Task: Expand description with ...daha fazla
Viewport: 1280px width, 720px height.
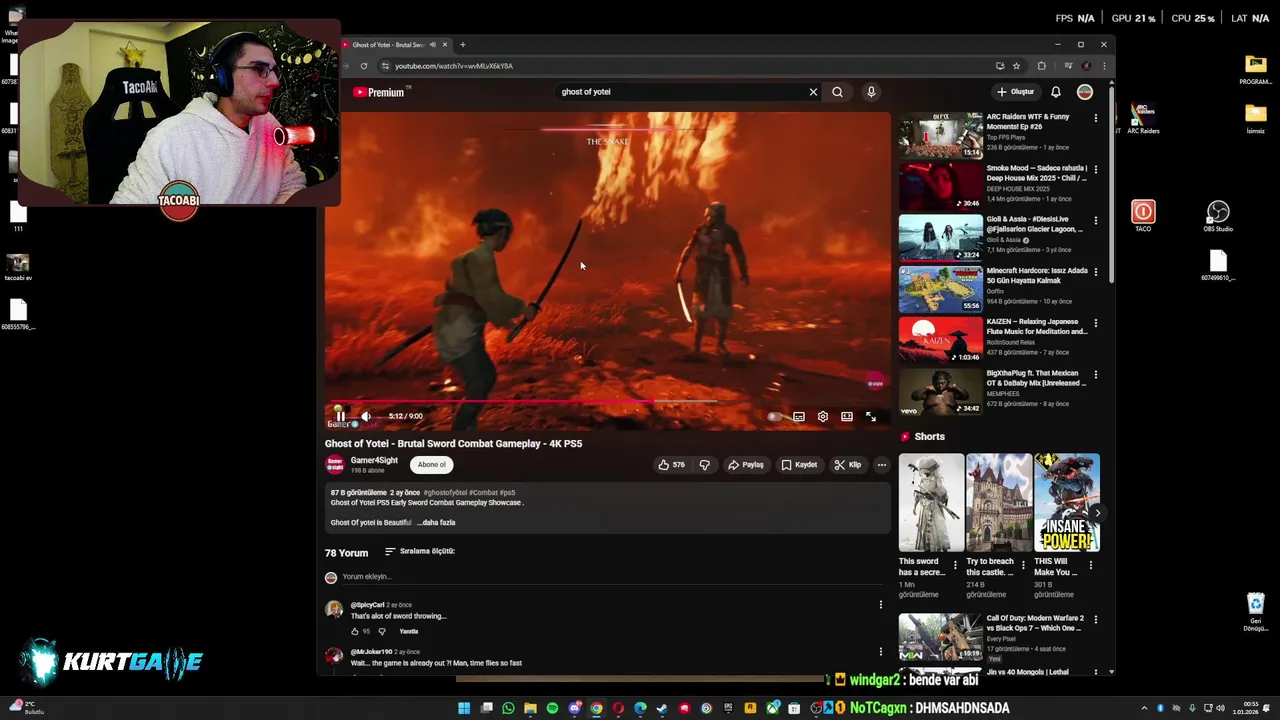Action: tap(436, 522)
